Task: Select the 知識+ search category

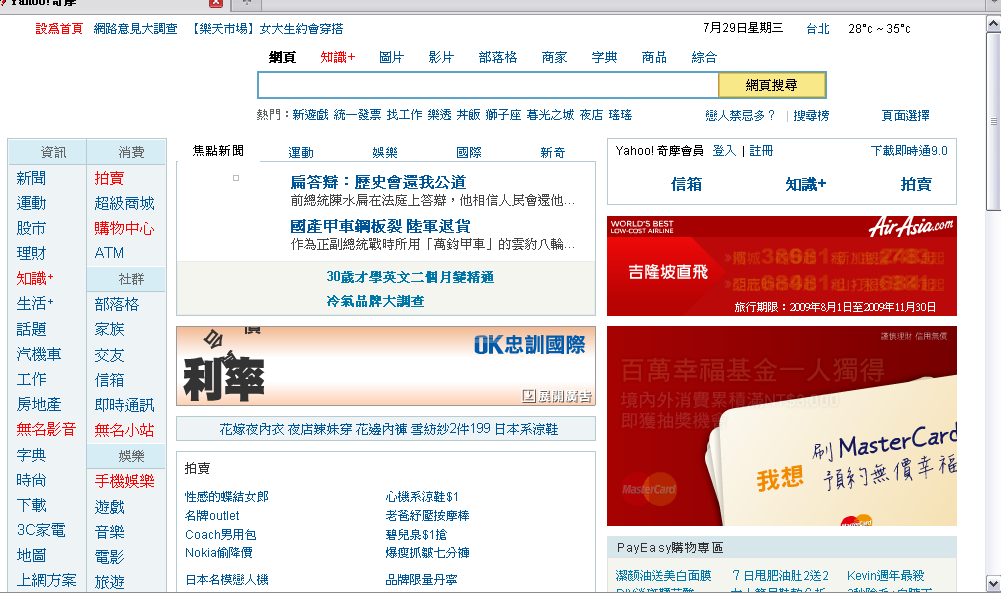Action: (x=337, y=57)
